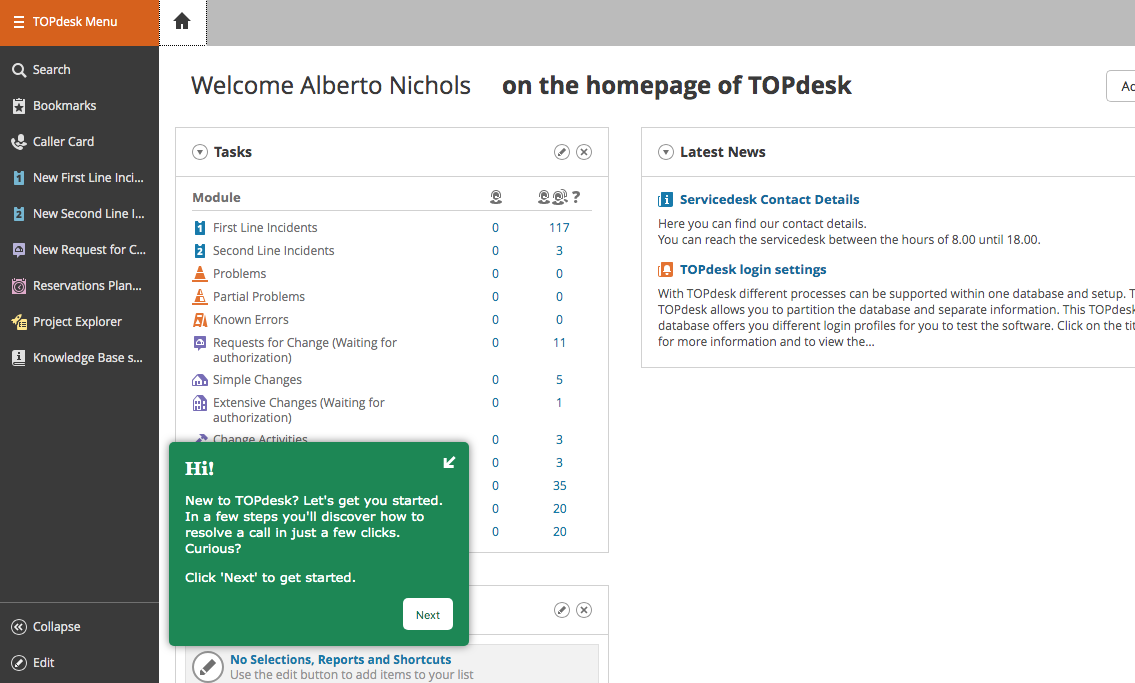This screenshot has height=683, width=1135.
Task: Click the operator group column header icon
Action: point(553,197)
